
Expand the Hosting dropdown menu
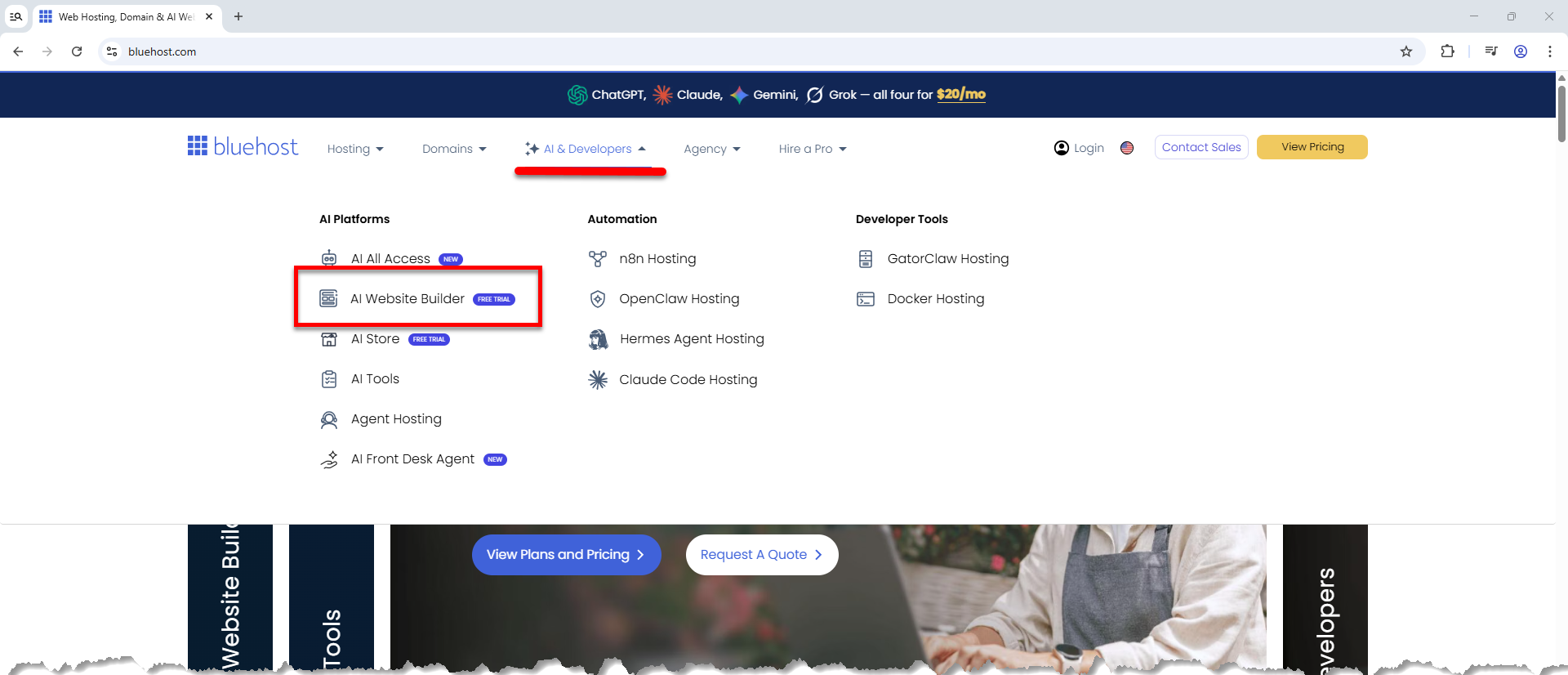coord(355,149)
